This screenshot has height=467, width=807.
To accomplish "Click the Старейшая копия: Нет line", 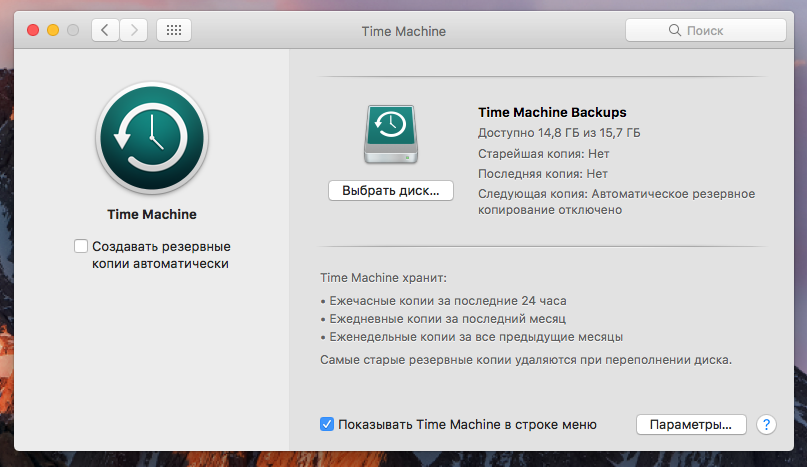I will pos(543,154).
